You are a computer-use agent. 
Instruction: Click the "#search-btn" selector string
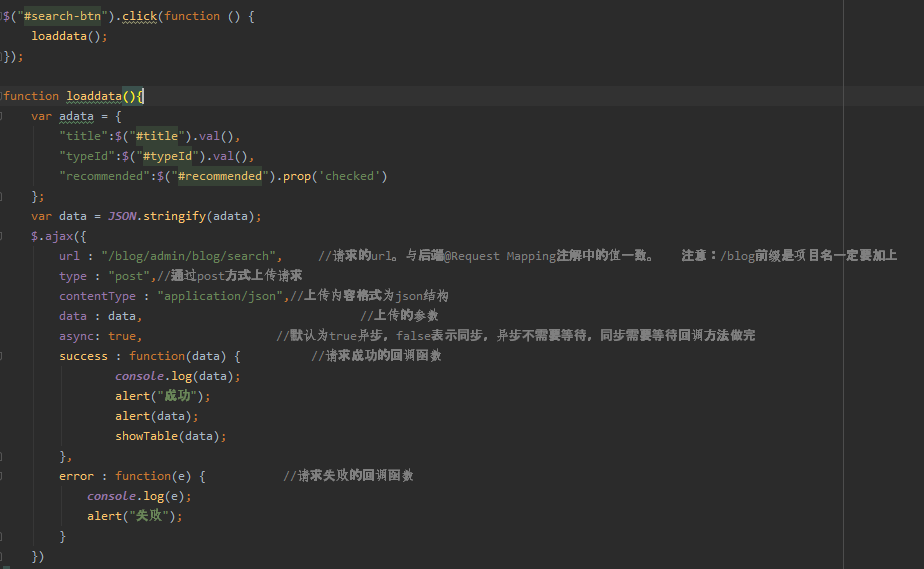[62, 16]
